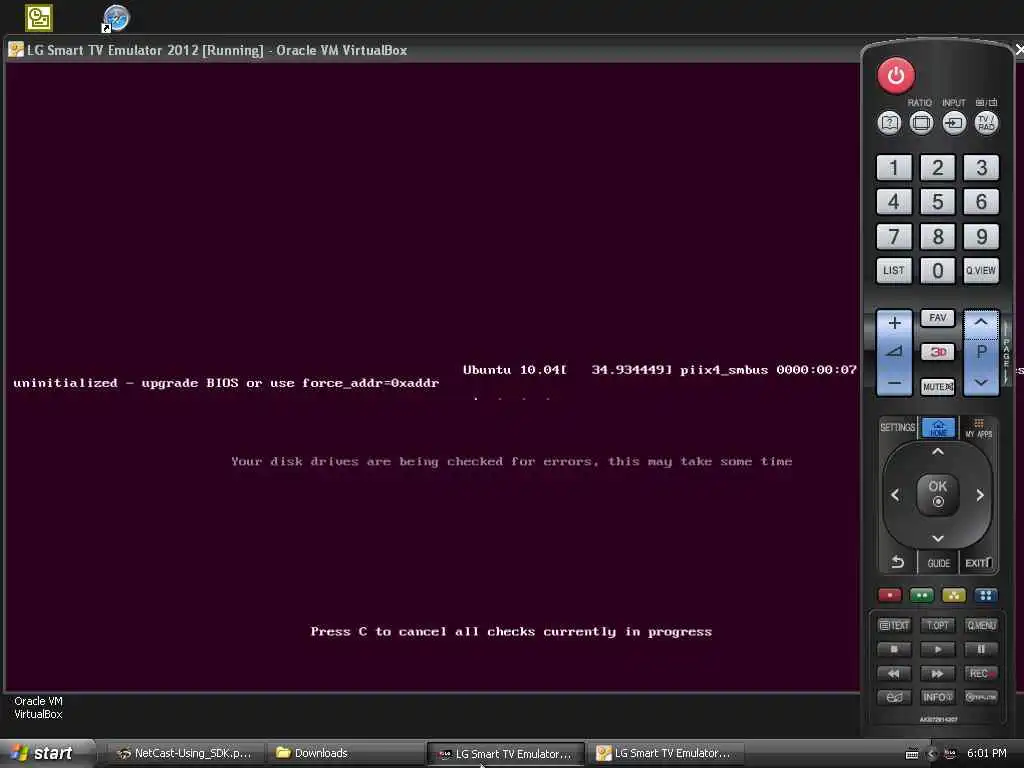Click the up arrow on the navigation pad
The height and width of the screenshot is (768, 1024).
coord(938,452)
